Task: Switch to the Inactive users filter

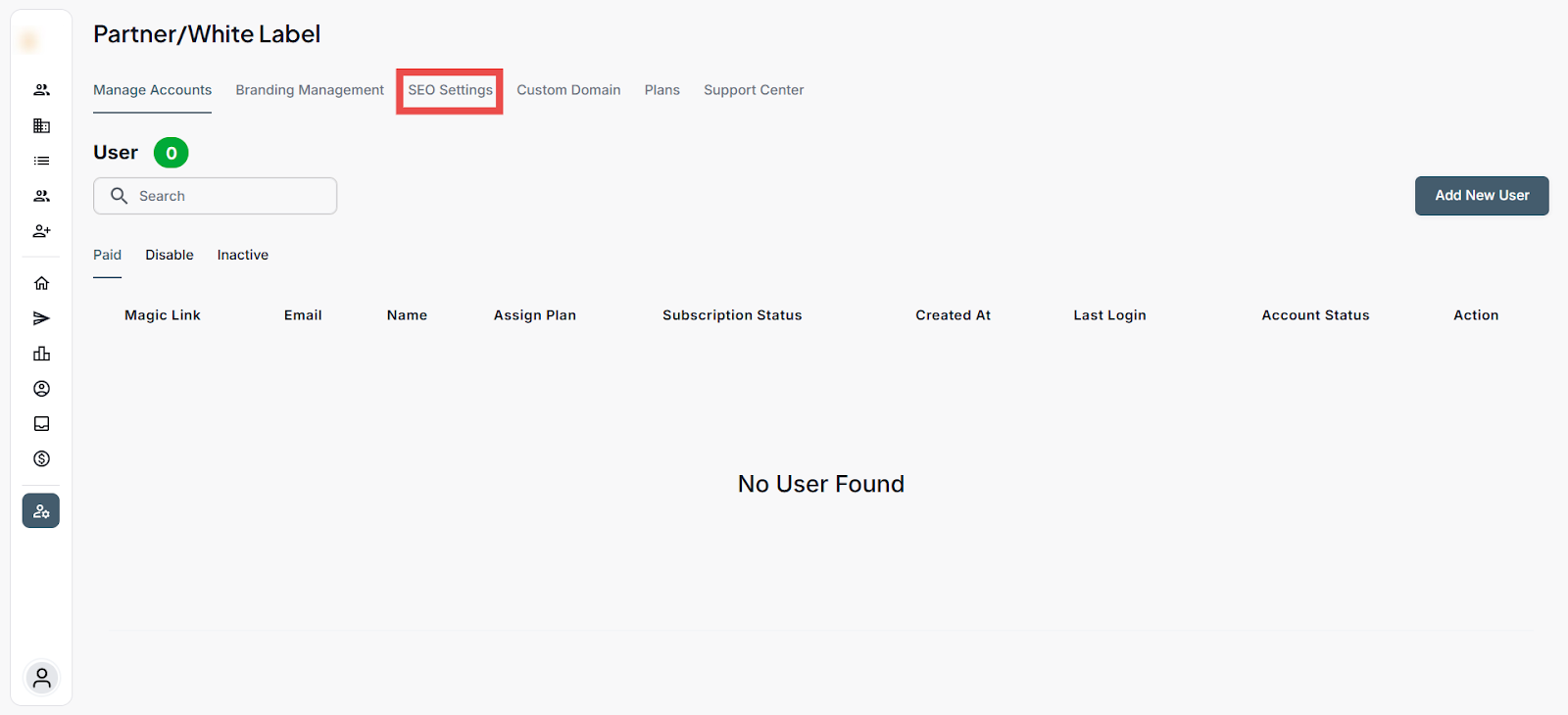Action: click(242, 255)
